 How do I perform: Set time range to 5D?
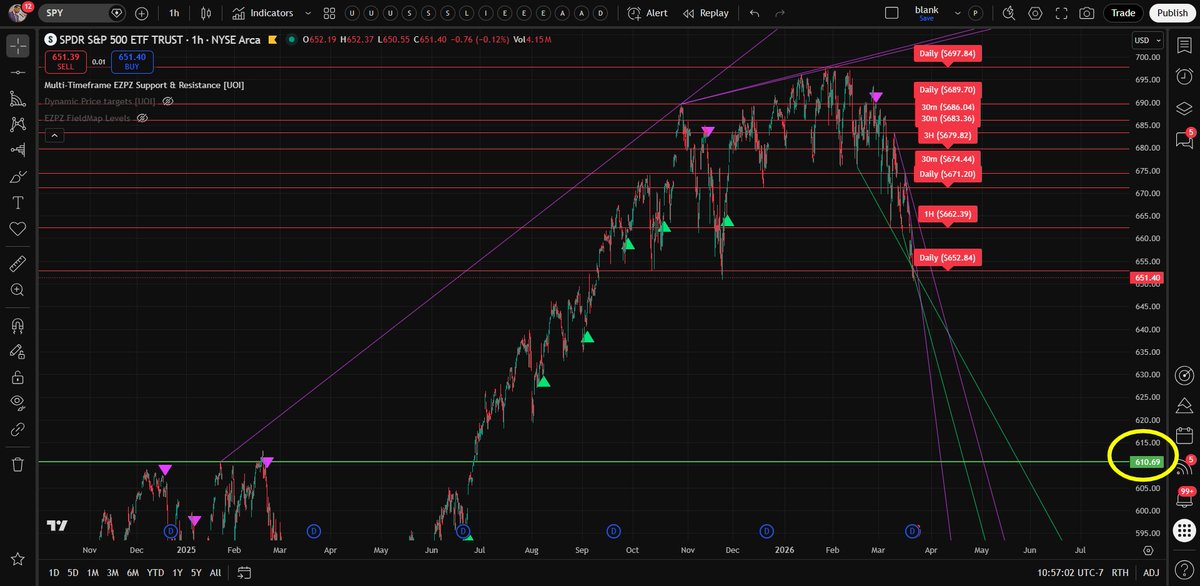(73, 573)
